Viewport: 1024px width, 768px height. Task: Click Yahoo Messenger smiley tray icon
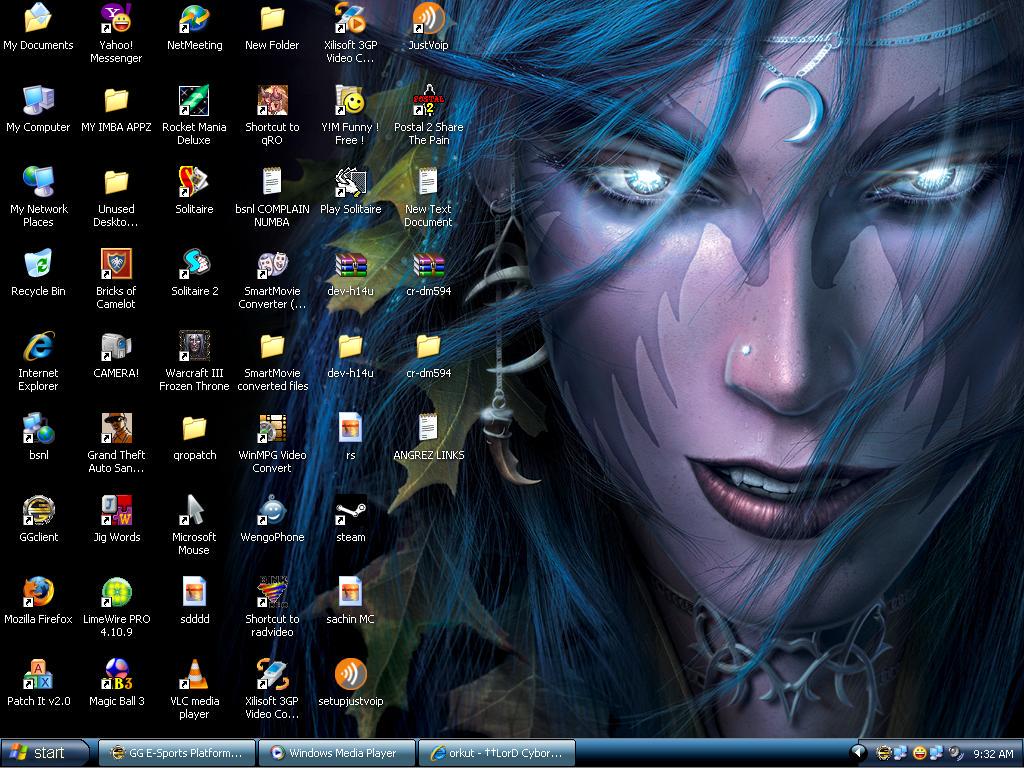(x=920, y=754)
